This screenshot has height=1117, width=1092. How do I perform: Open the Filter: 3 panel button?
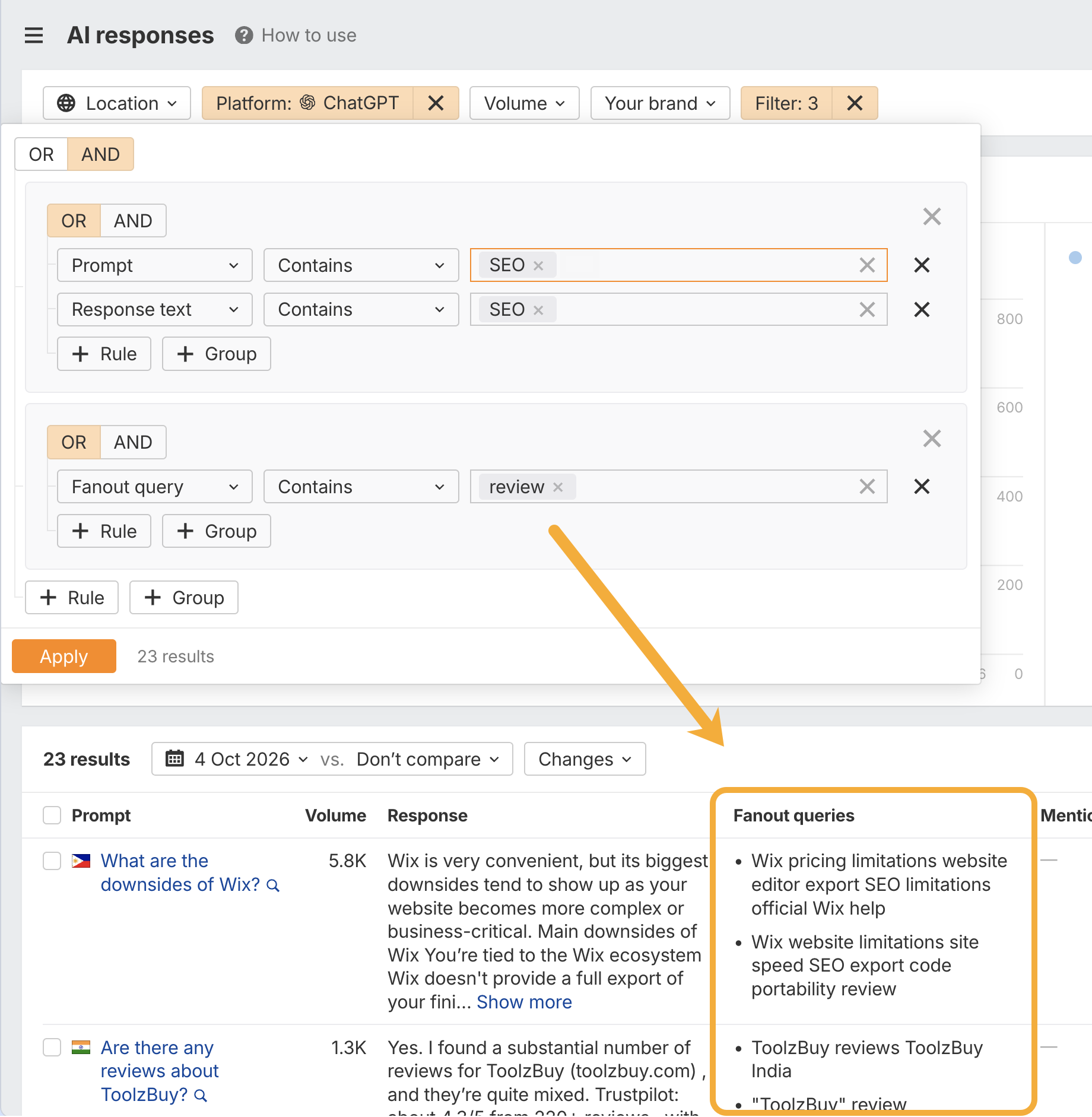pos(786,103)
